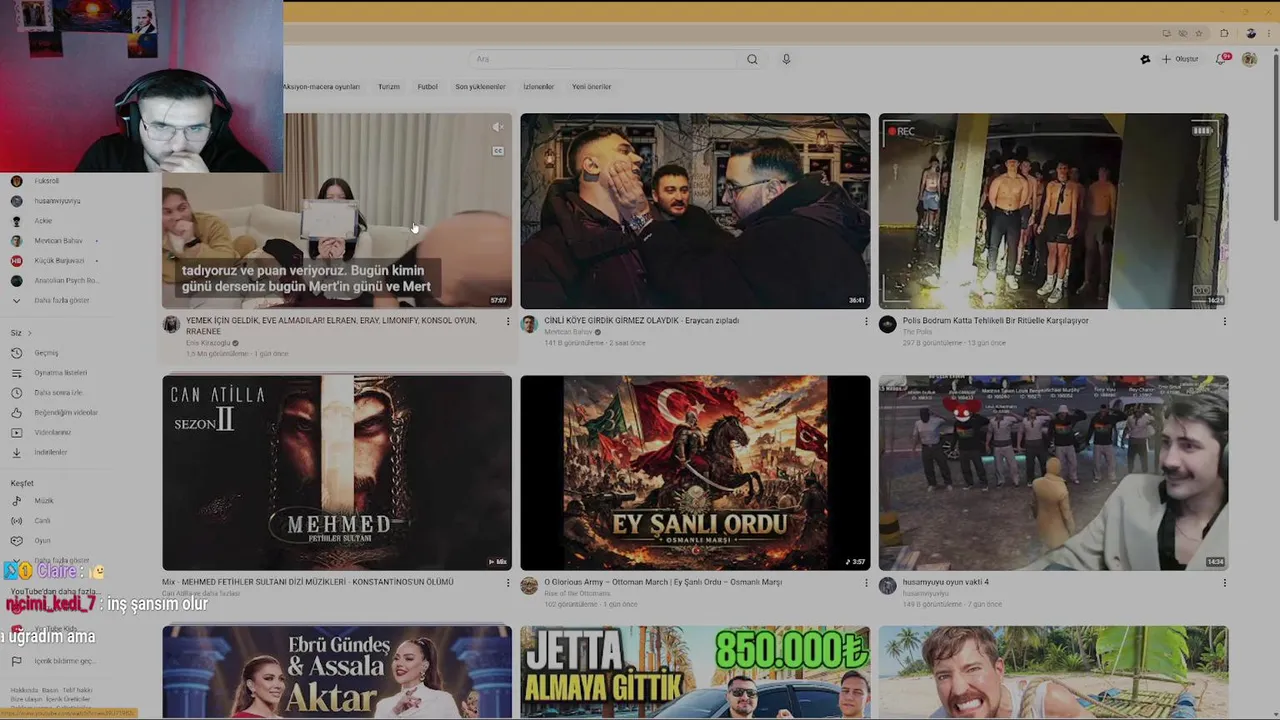Image resolution: width=1280 pixels, height=720 pixels.
Task: Open options menu for Ey Şanlı Ordu video
Action: pyautogui.click(x=866, y=583)
